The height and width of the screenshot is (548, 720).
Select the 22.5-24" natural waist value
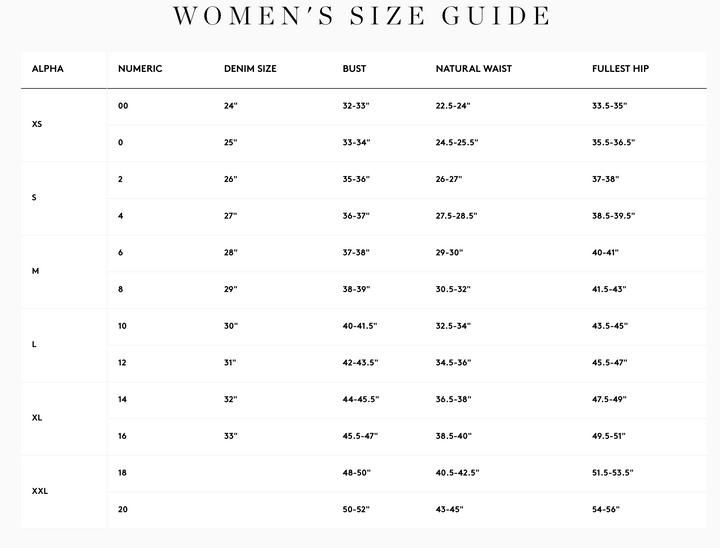[x=453, y=106]
